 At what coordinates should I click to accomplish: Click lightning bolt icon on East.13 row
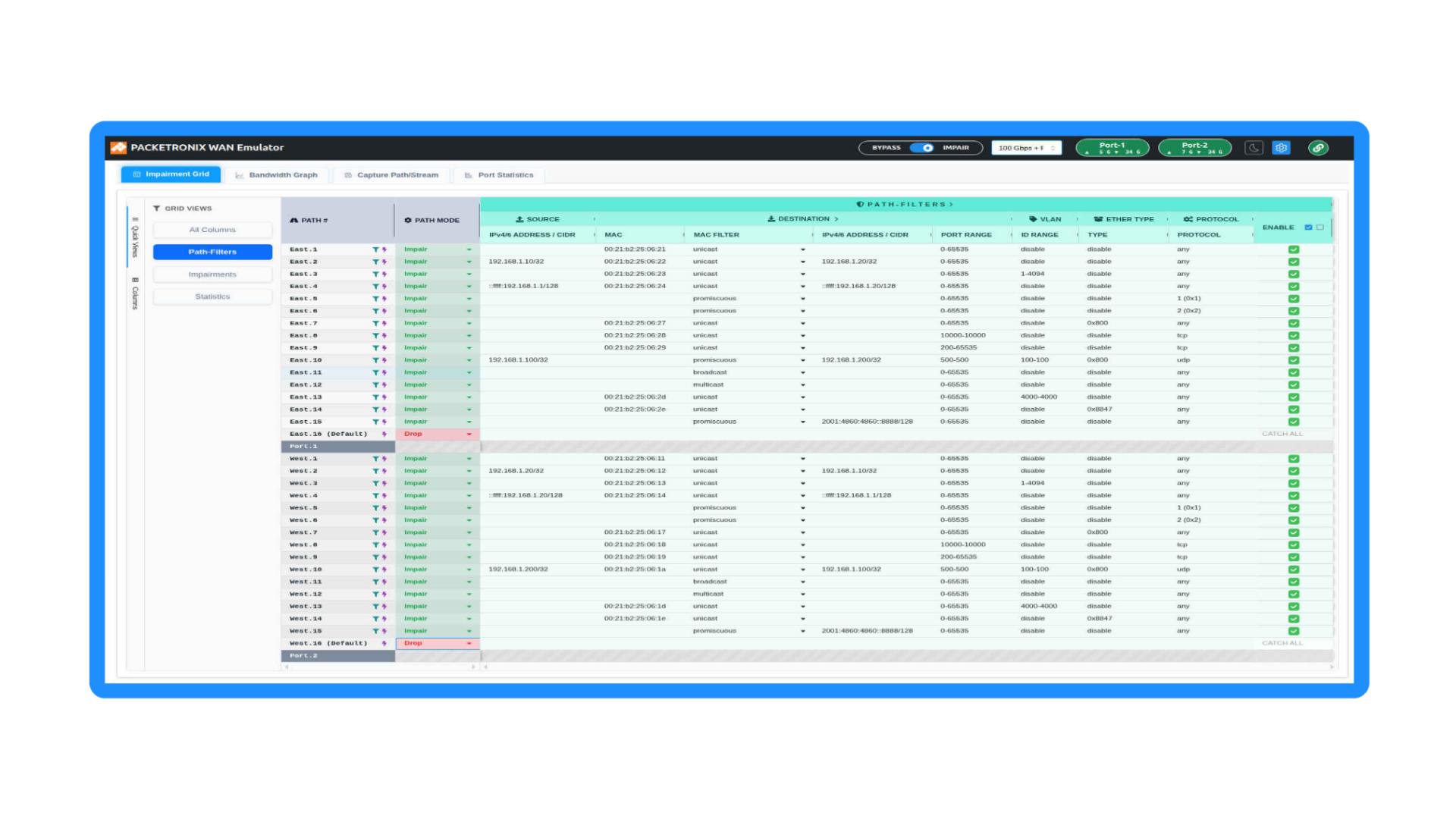[x=384, y=397]
